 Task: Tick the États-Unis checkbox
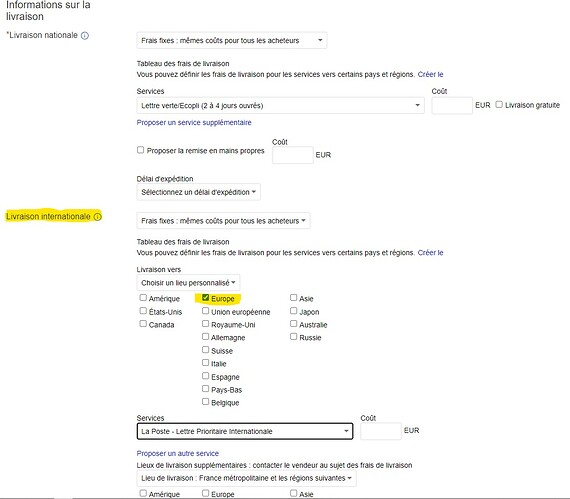[x=143, y=311]
